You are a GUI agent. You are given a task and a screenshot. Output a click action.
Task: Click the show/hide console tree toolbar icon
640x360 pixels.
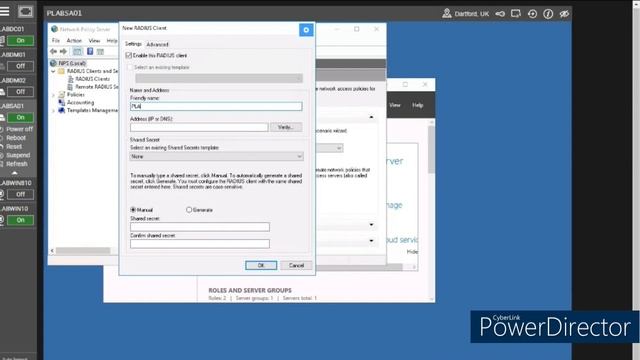coord(77,51)
